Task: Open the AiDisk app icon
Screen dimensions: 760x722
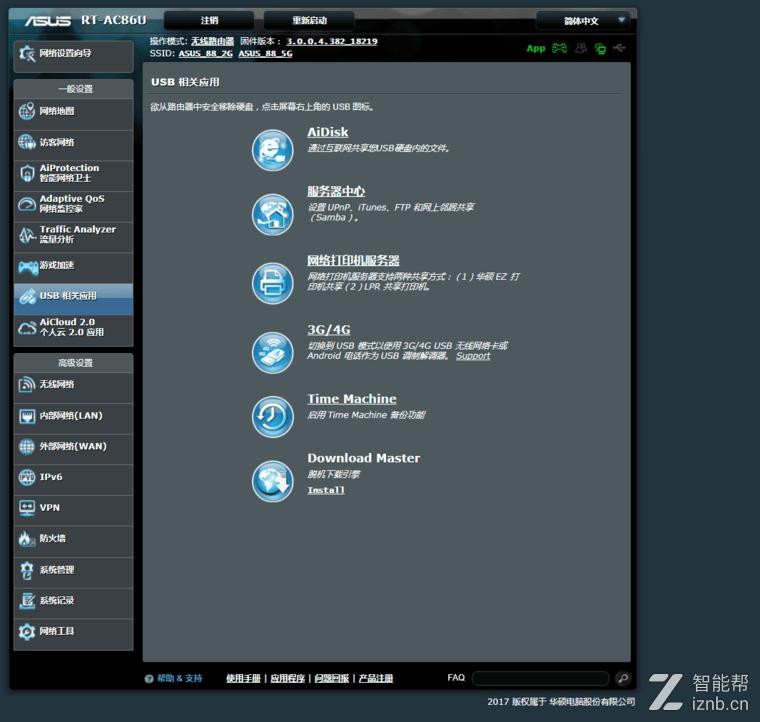Action: pyautogui.click(x=272, y=150)
